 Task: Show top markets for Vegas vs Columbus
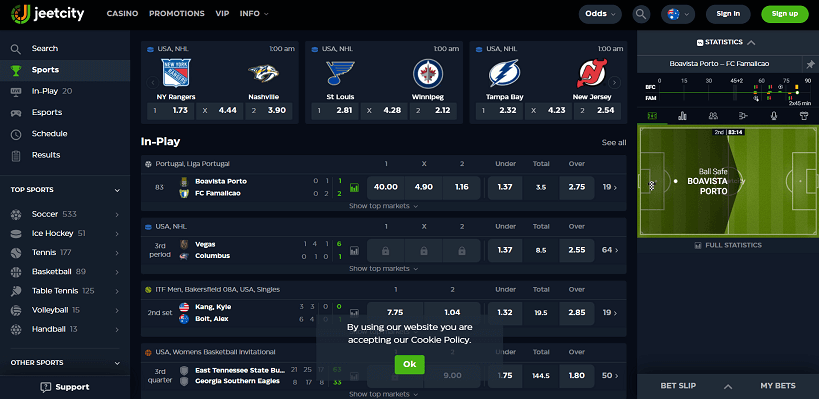point(383,268)
